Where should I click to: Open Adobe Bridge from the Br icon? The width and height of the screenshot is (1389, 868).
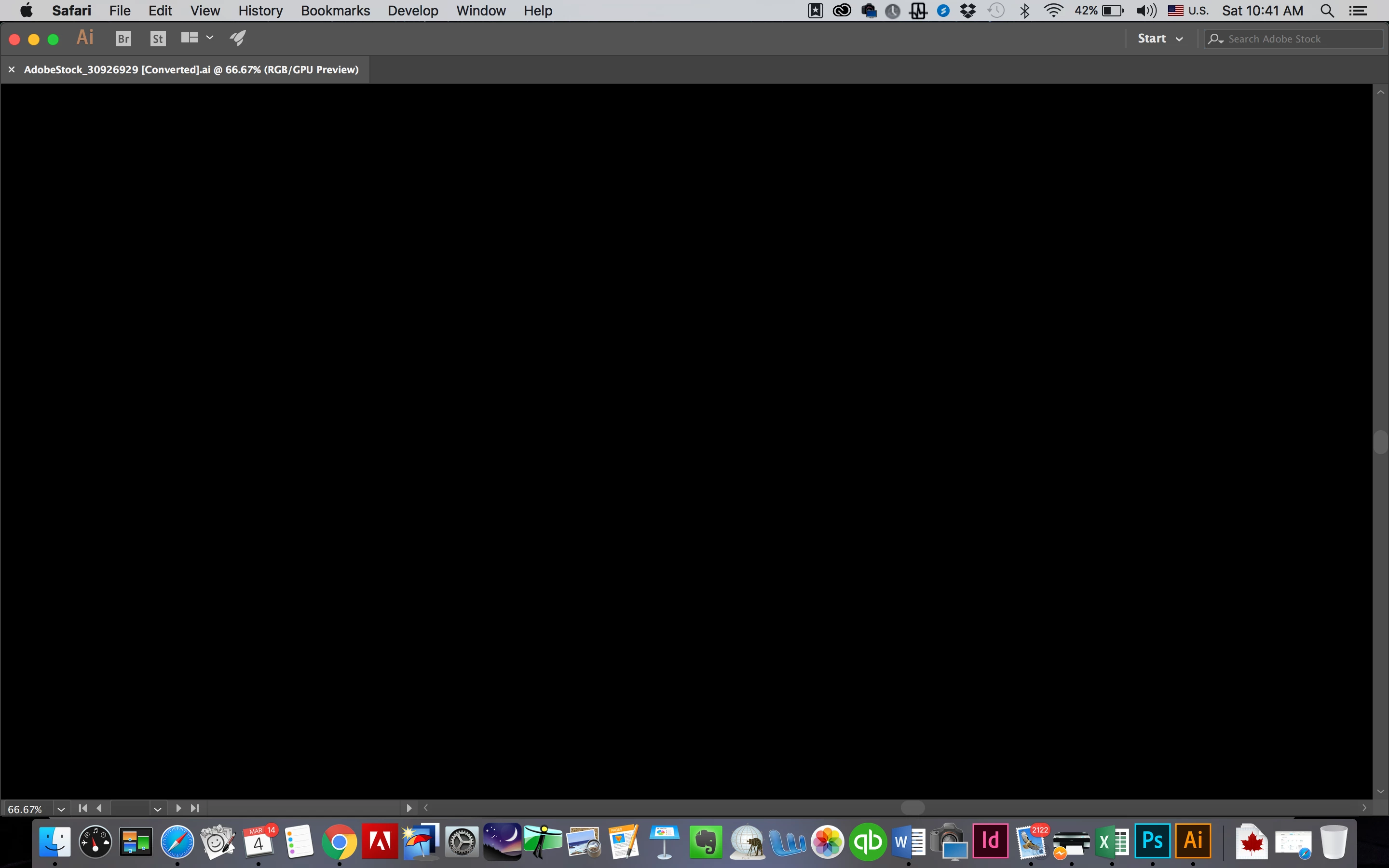coord(123,39)
